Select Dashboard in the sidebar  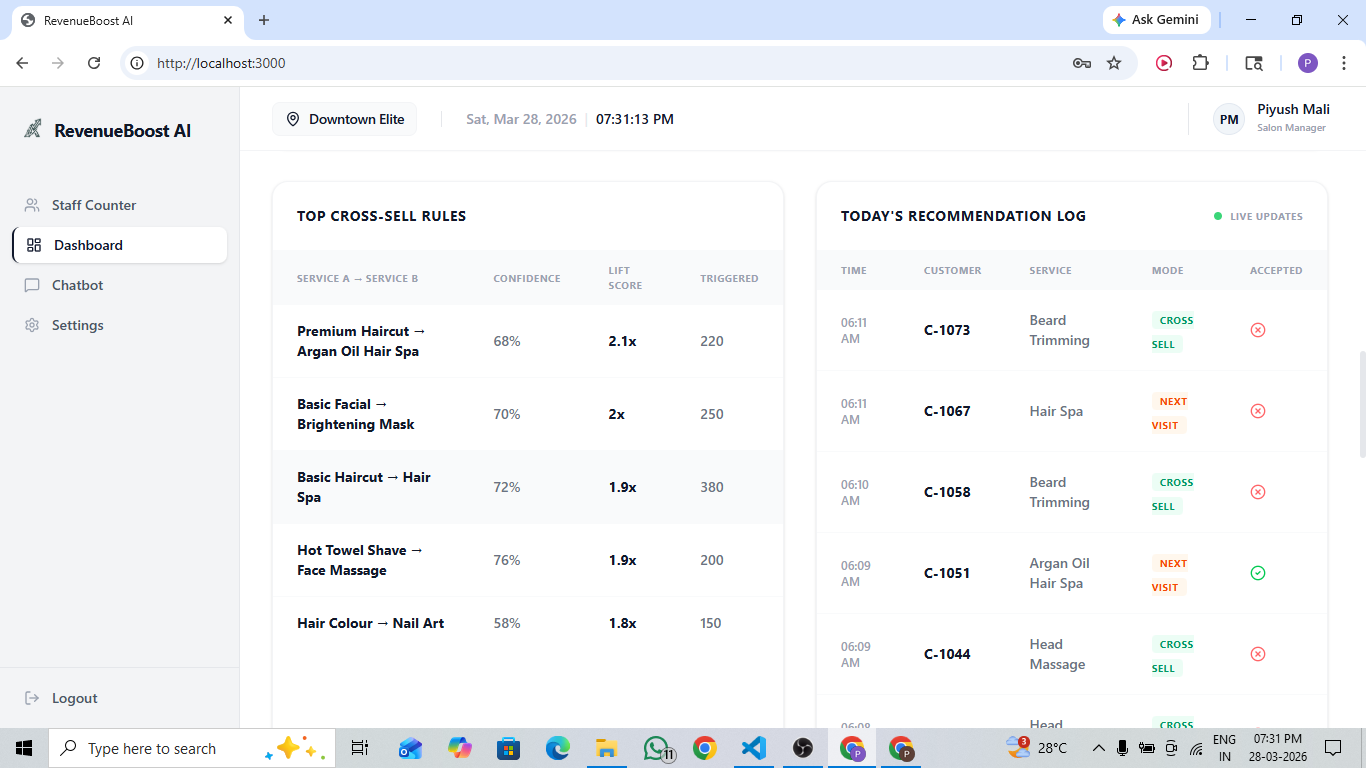tap(120, 245)
